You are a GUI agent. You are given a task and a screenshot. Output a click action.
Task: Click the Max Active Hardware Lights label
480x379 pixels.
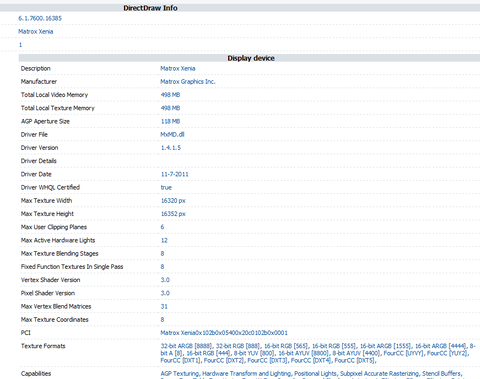pos(58,240)
